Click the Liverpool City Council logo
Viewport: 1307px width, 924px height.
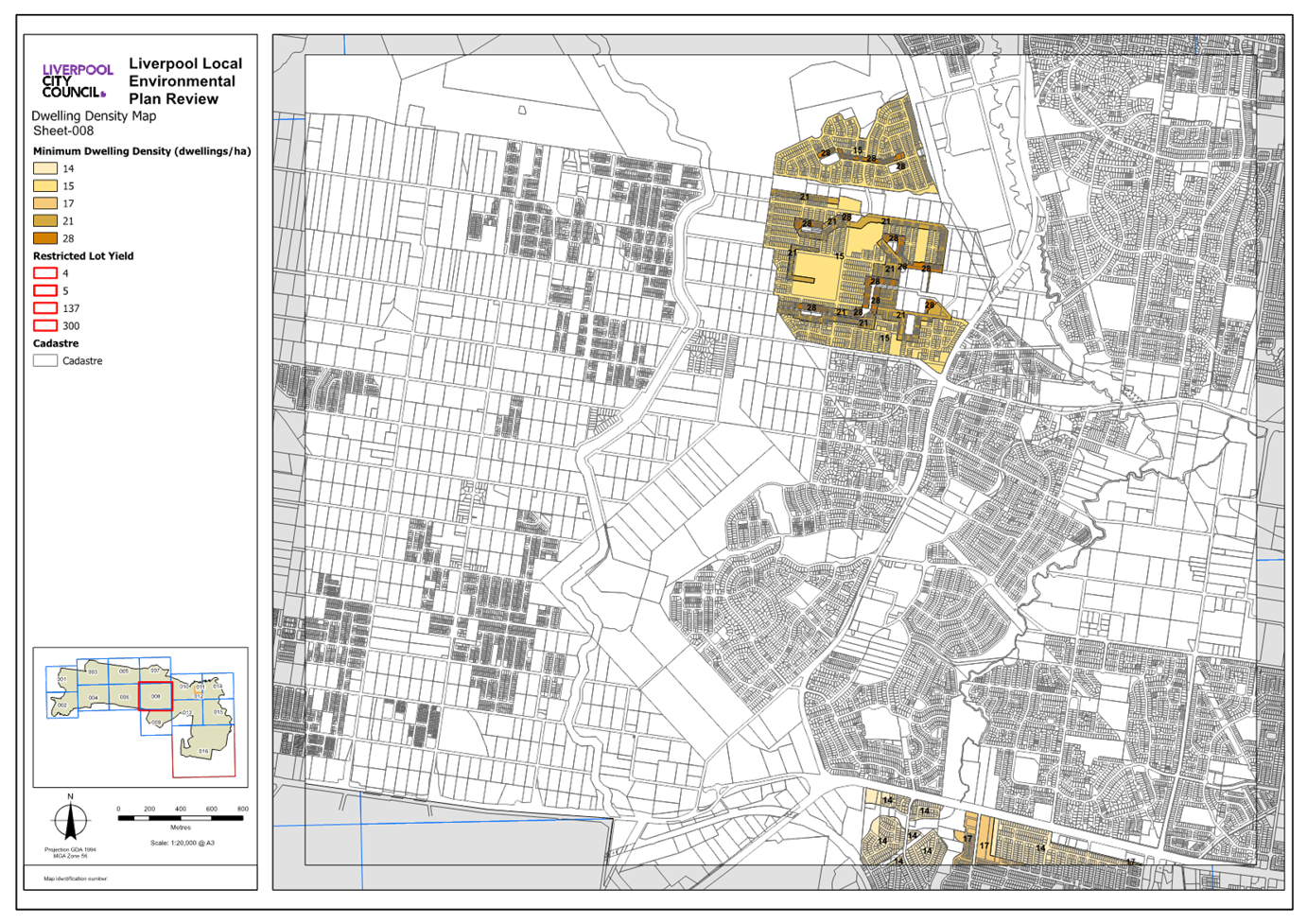77,81
